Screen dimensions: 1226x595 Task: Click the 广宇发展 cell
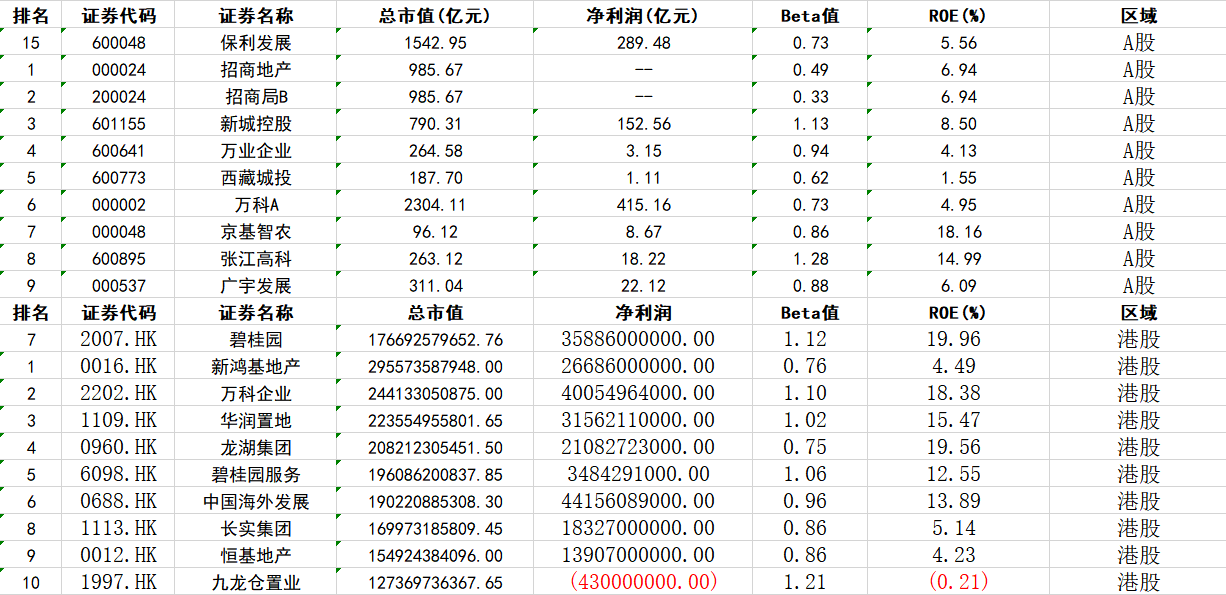tap(255, 286)
